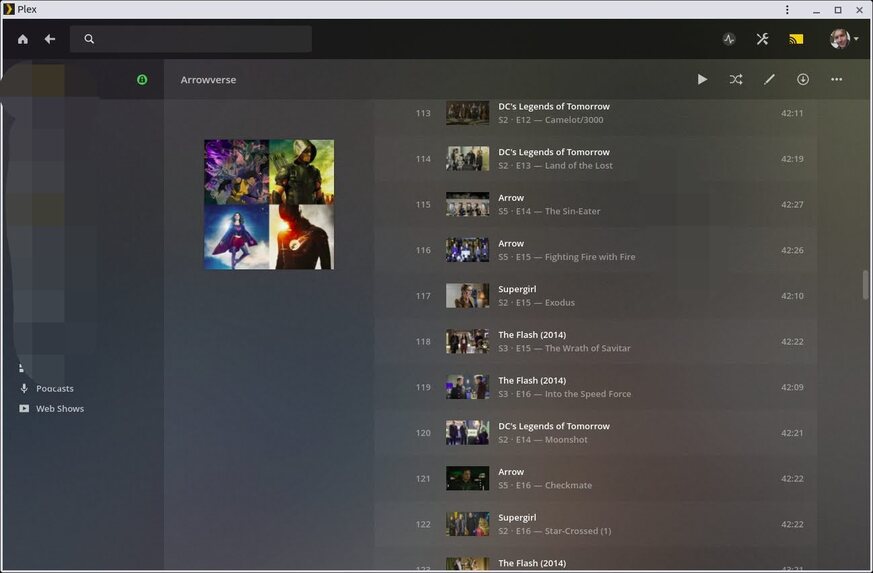Click DC's Legends of Tomorrow at row 113
The image size is (873, 573).
(554, 106)
